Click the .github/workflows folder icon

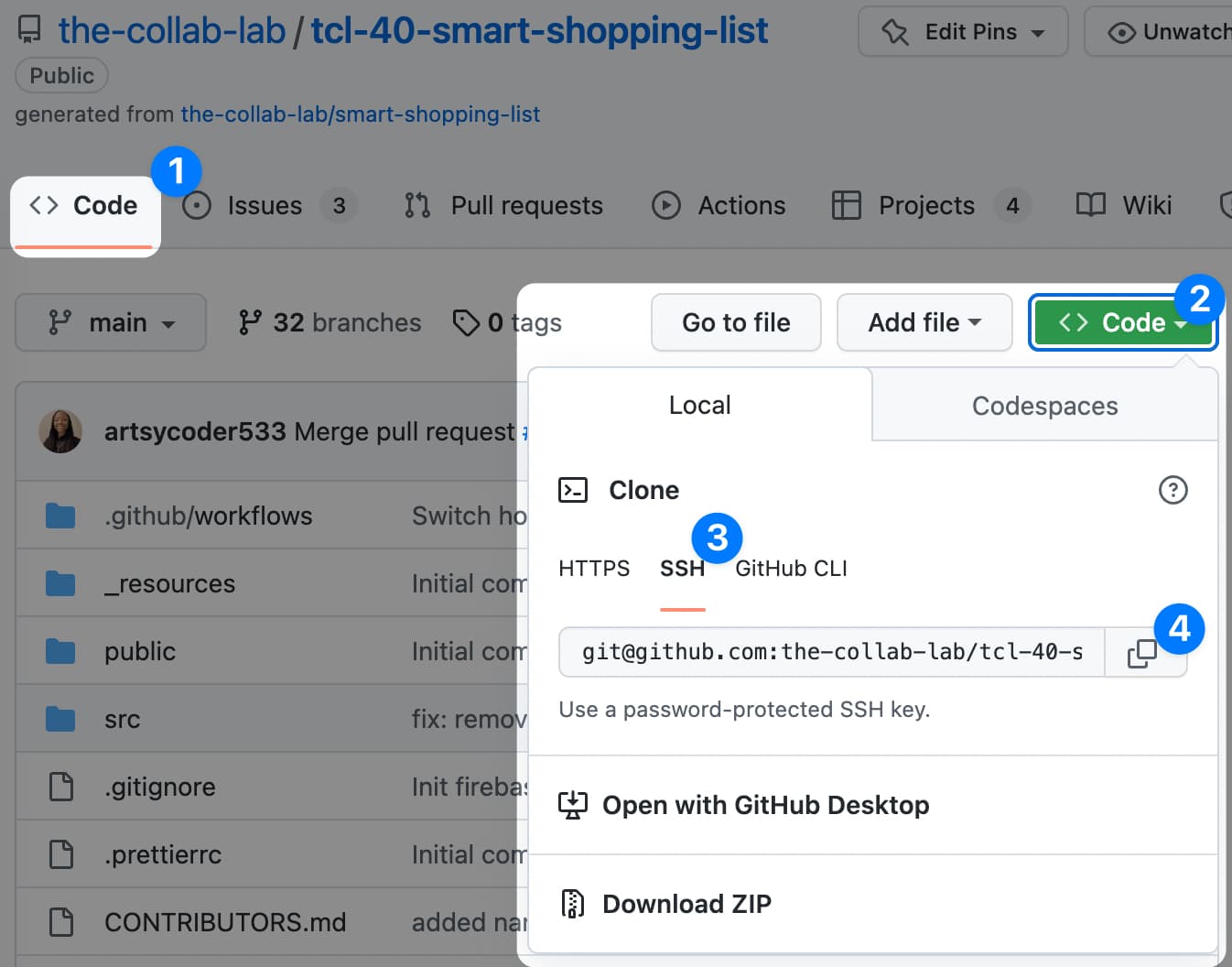(60, 516)
